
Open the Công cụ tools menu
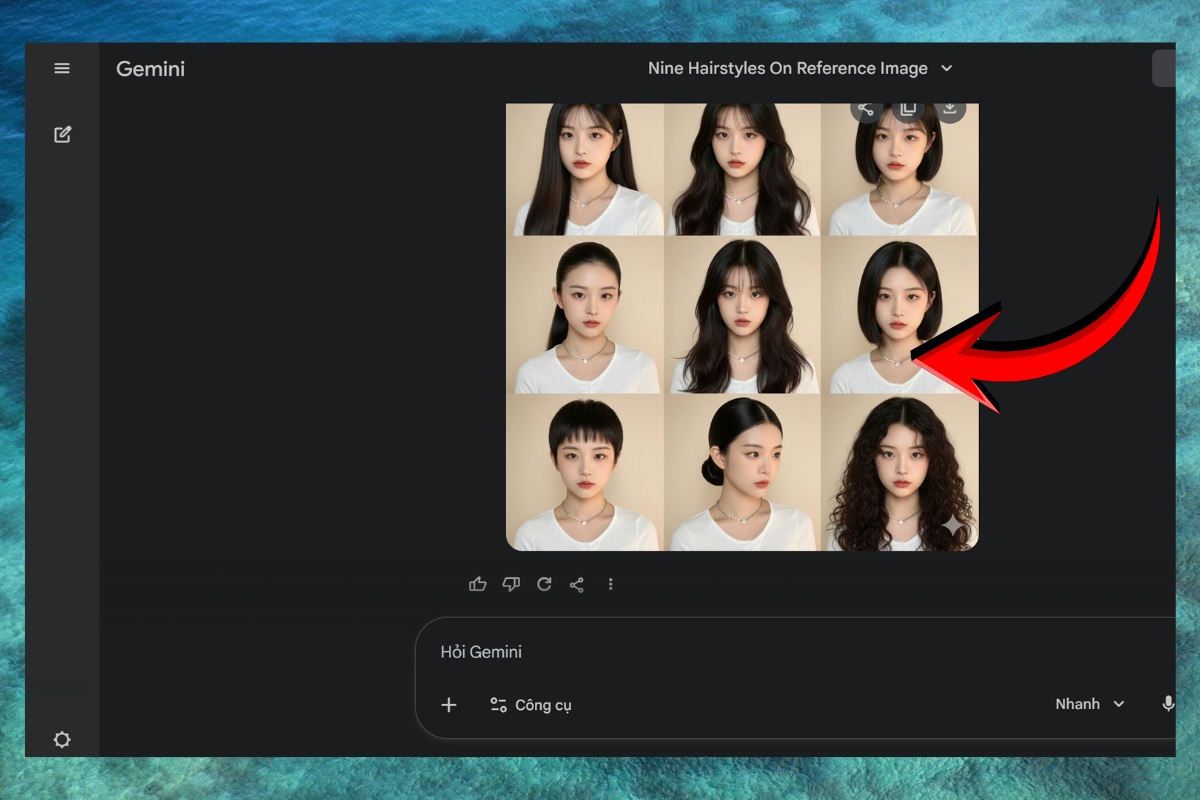[530, 705]
